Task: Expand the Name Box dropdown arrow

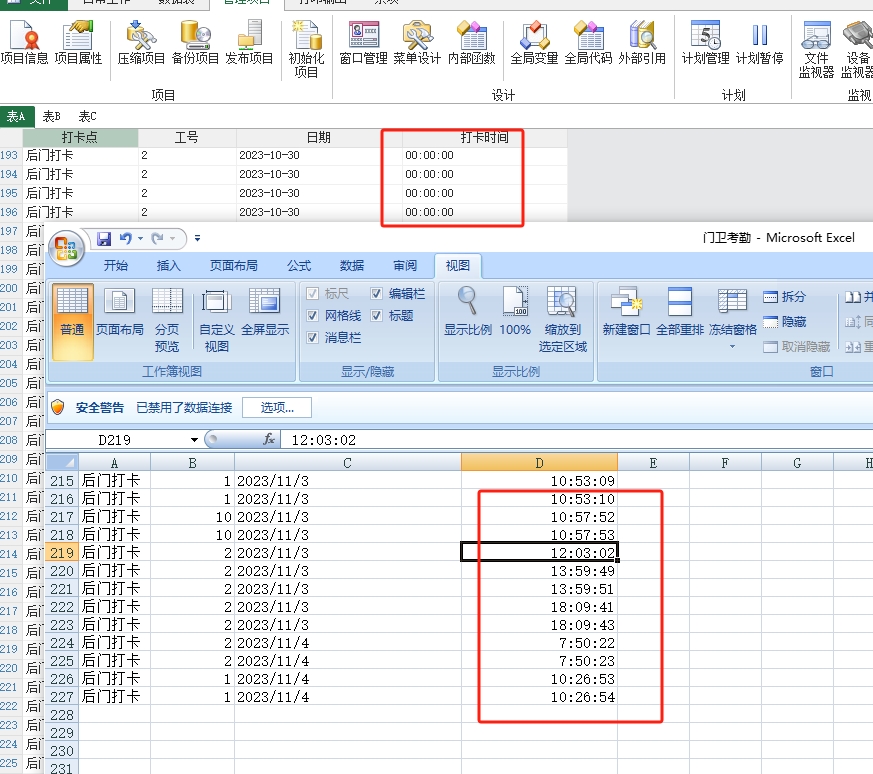Action: click(194, 440)
